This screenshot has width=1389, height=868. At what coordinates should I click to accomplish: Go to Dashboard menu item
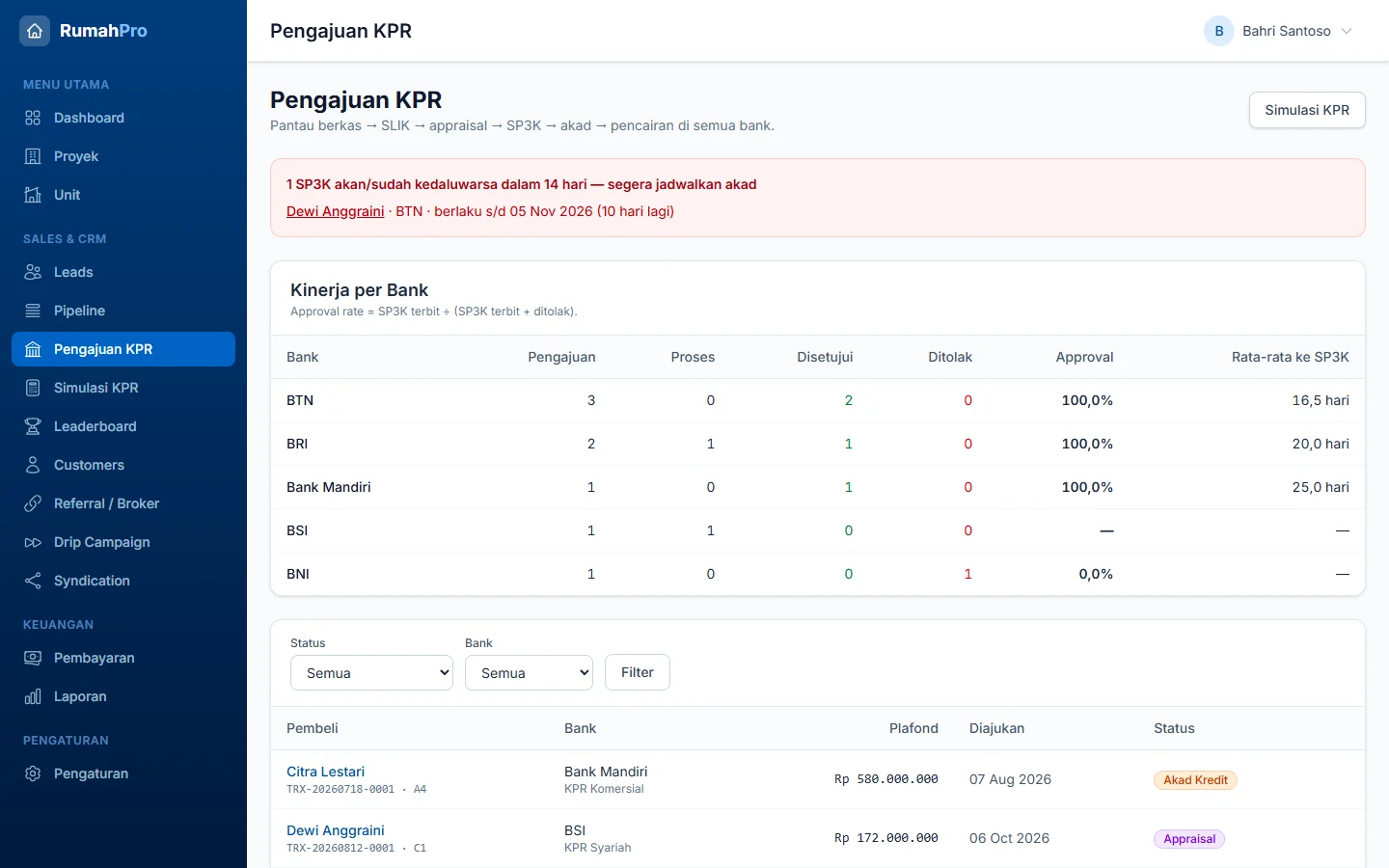(123, 118)
